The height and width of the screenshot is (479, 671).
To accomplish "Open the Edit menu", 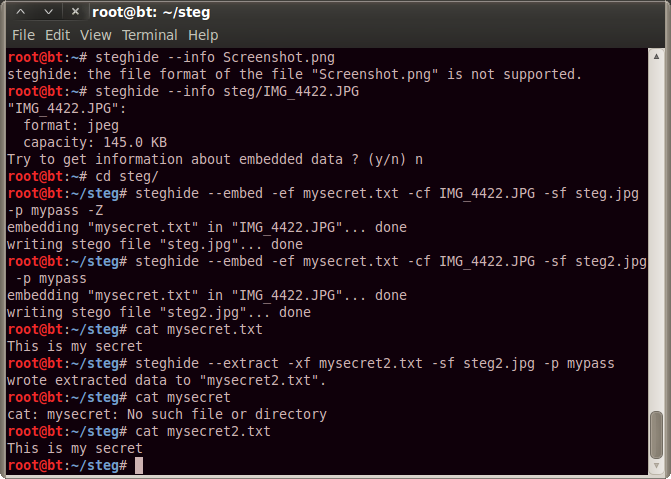I will (58, 35).
